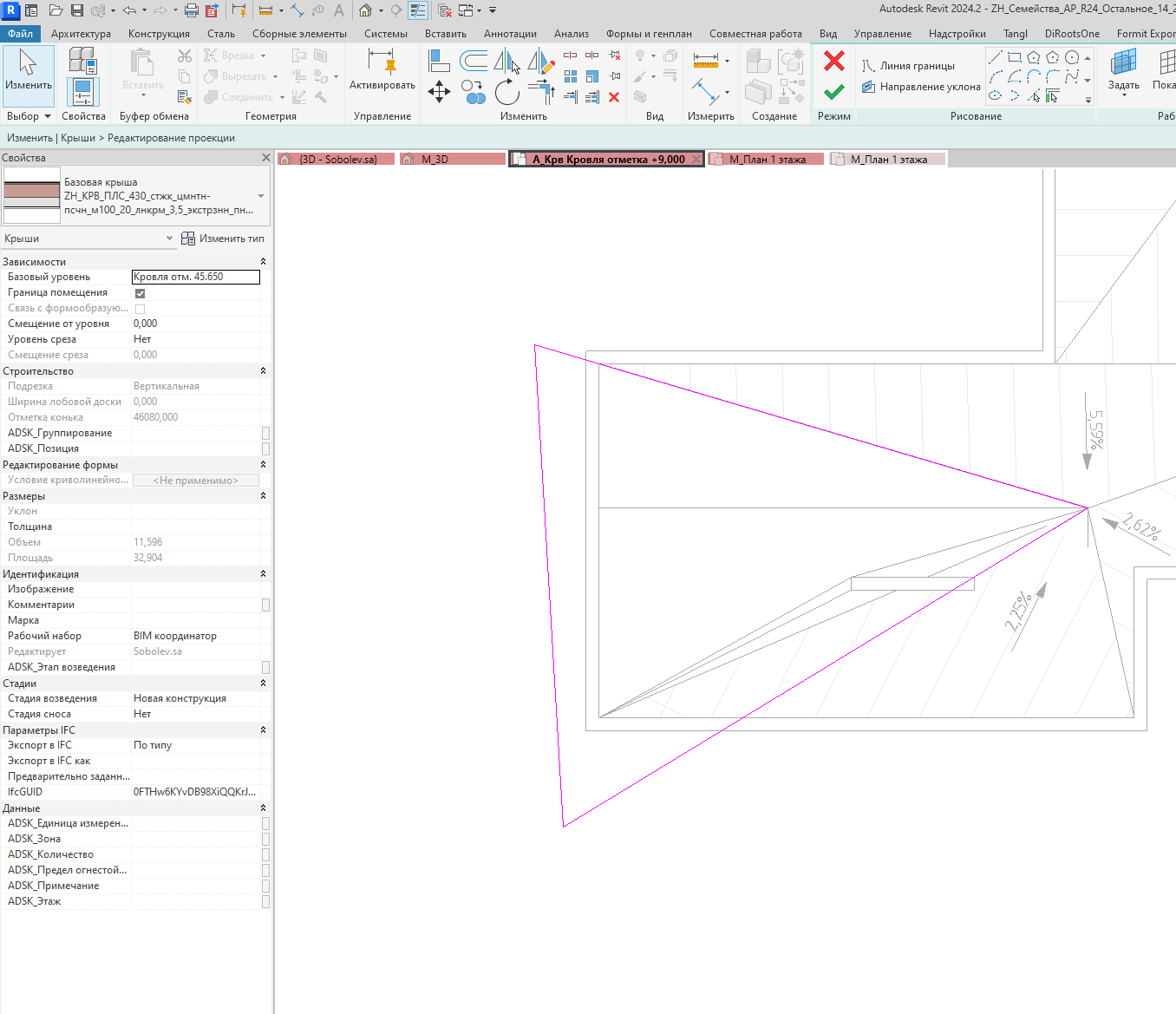Screen dimensions: 1176x1014
Task: Click the Задать work plane button
Action: (1124, 71)
